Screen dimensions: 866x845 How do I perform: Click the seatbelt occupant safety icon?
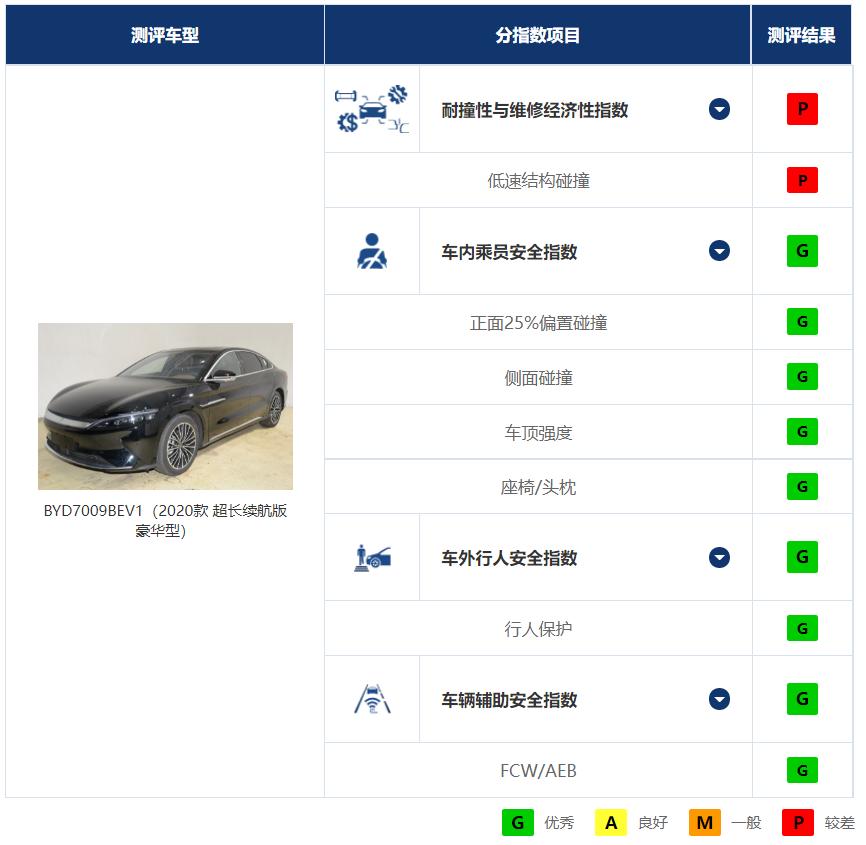point(371,251)
